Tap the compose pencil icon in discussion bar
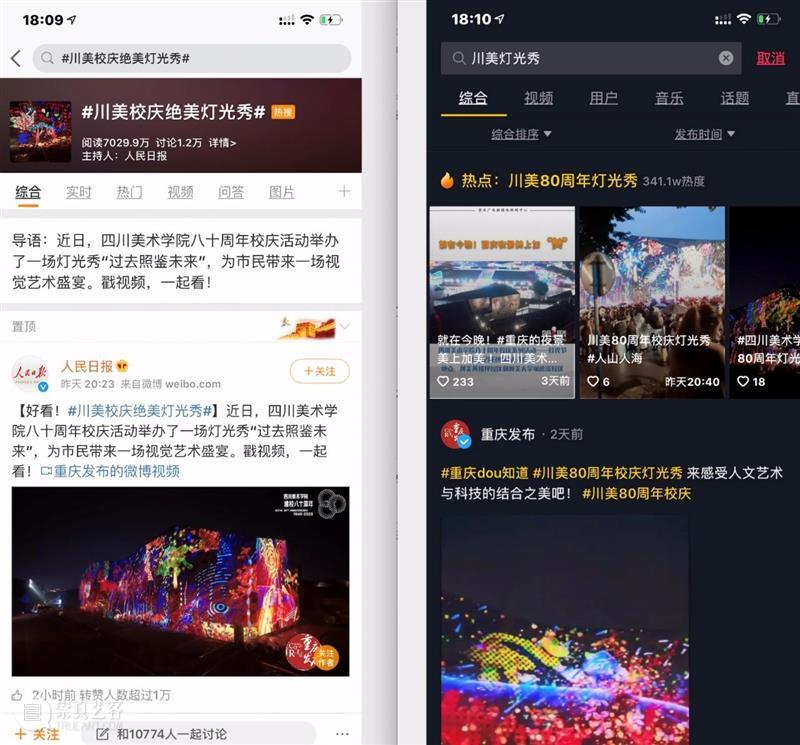This screenshot has height=745, width=800. (x=103, y=734)
